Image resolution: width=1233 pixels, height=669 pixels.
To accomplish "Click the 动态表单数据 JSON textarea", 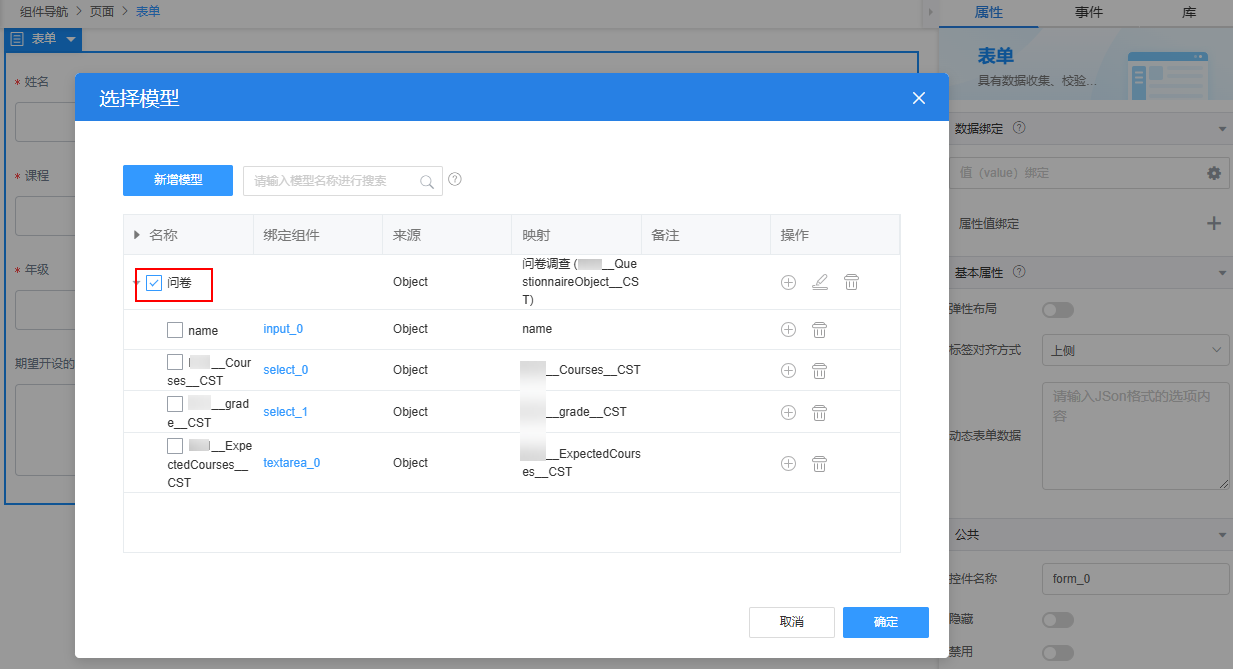I will pos(1135,435).
